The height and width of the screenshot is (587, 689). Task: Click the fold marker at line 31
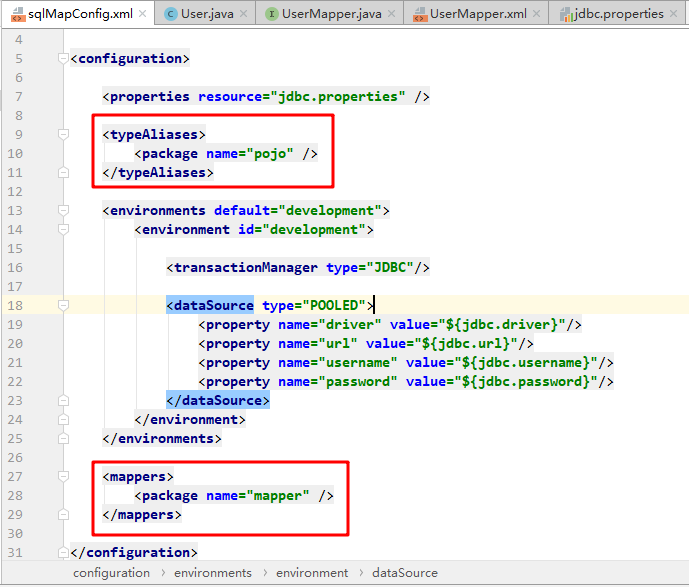pyautogui.click(x=63, y=553)
